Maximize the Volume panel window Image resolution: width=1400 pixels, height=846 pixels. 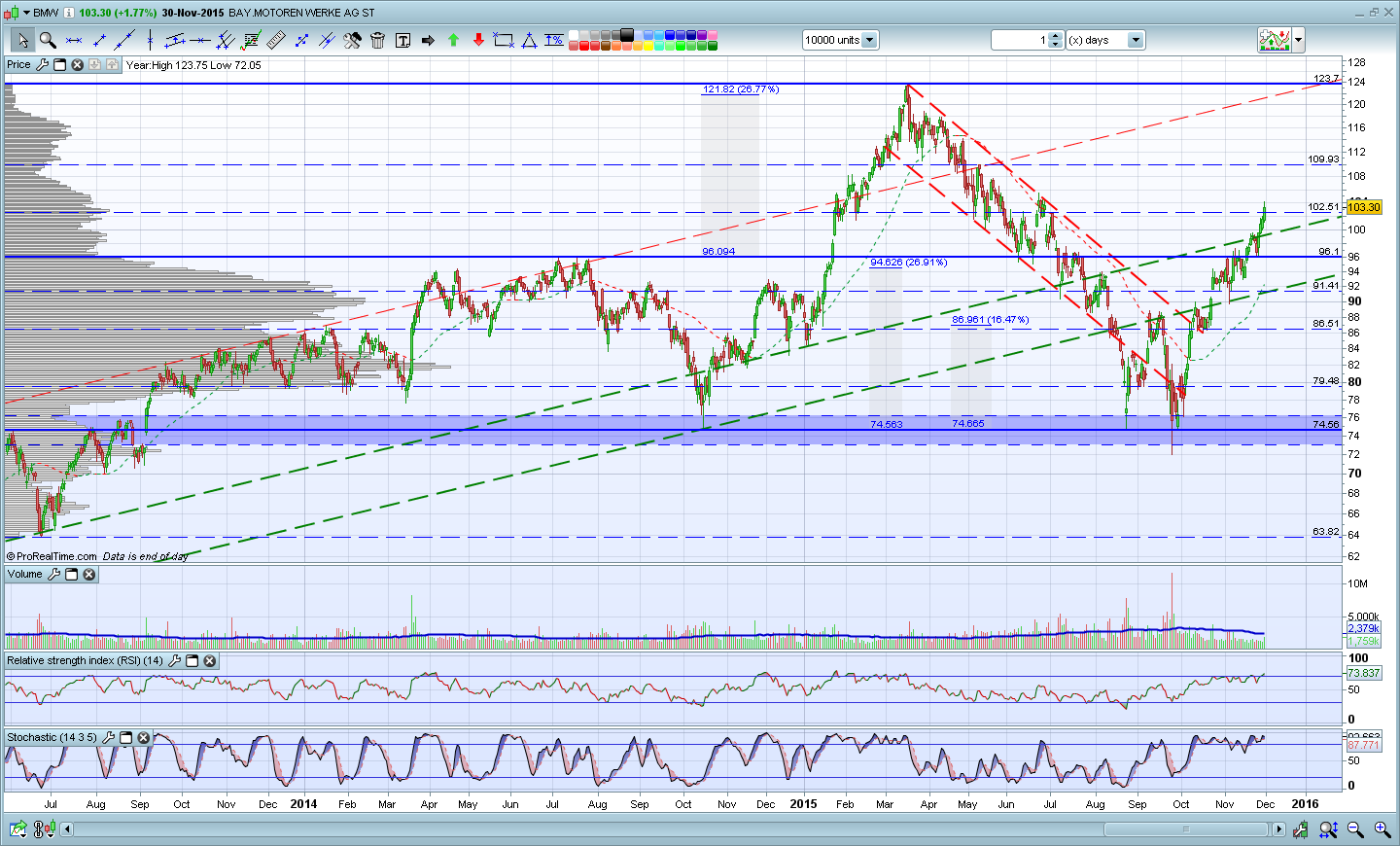point(71,575)
